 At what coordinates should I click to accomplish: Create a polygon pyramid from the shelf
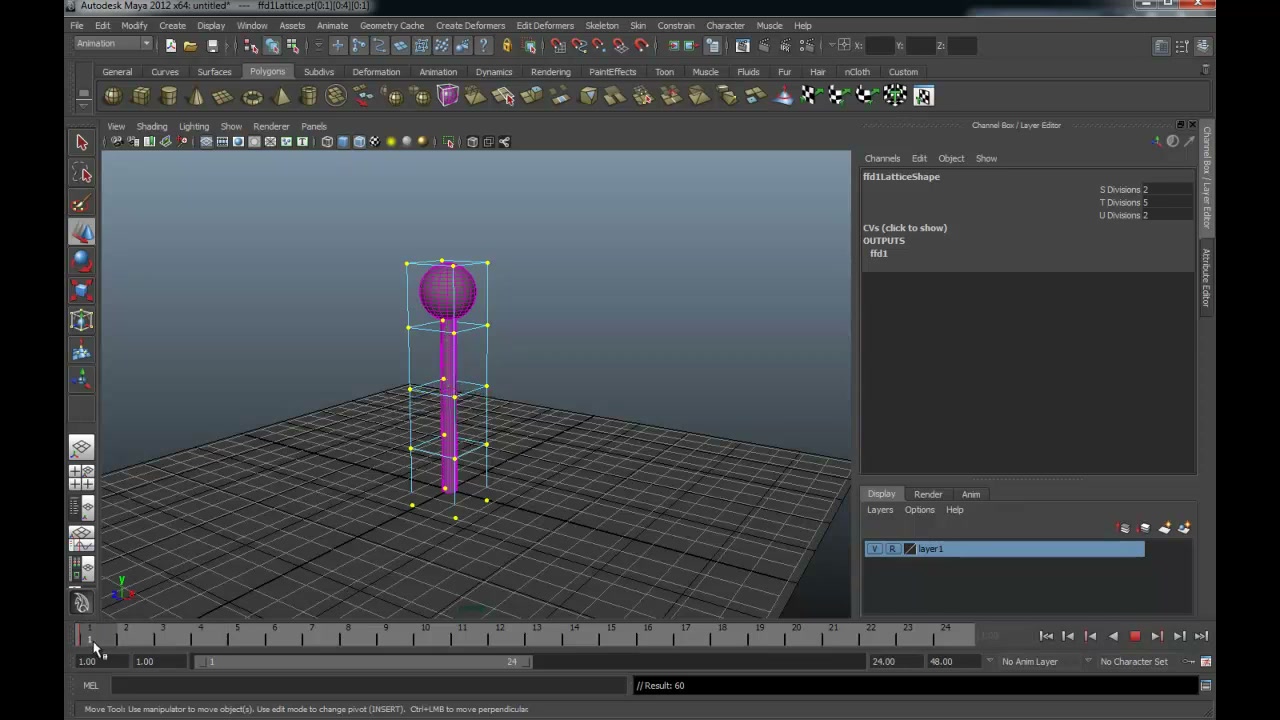tap(281, 96)
